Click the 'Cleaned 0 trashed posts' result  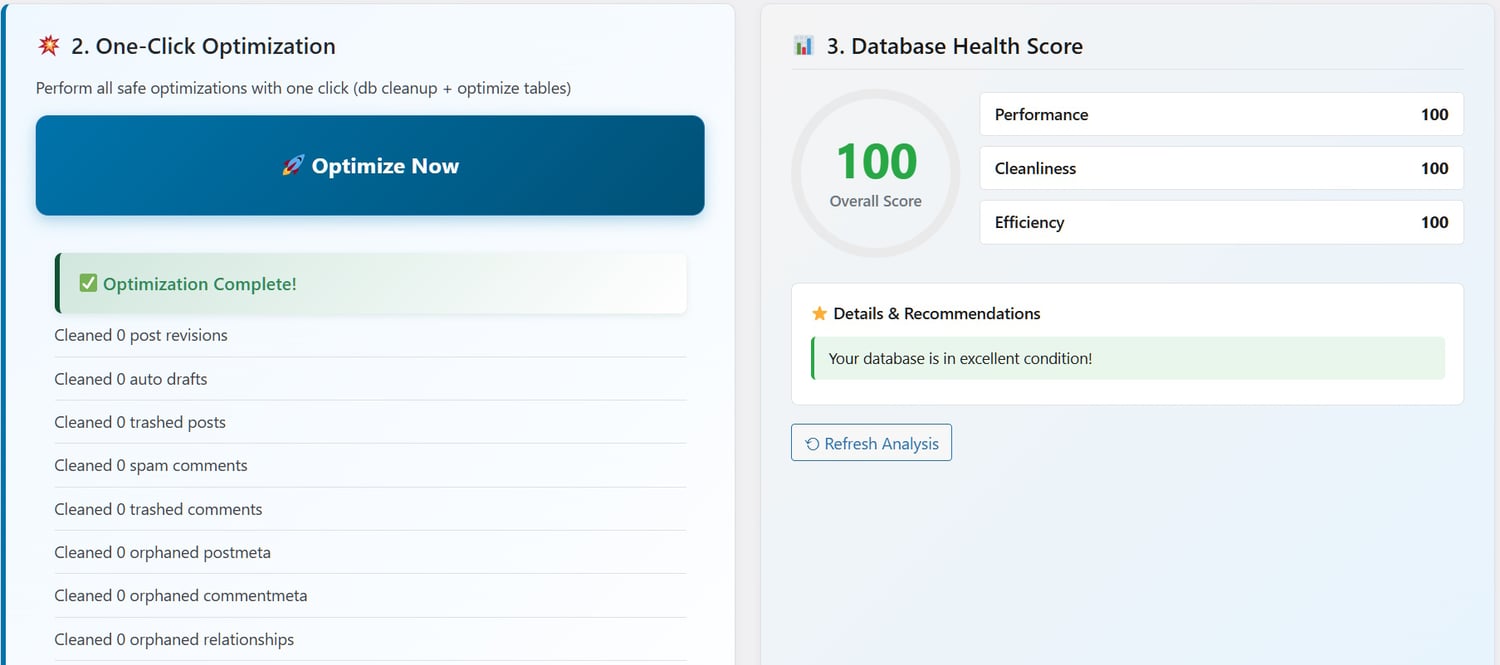pos(140,423)
